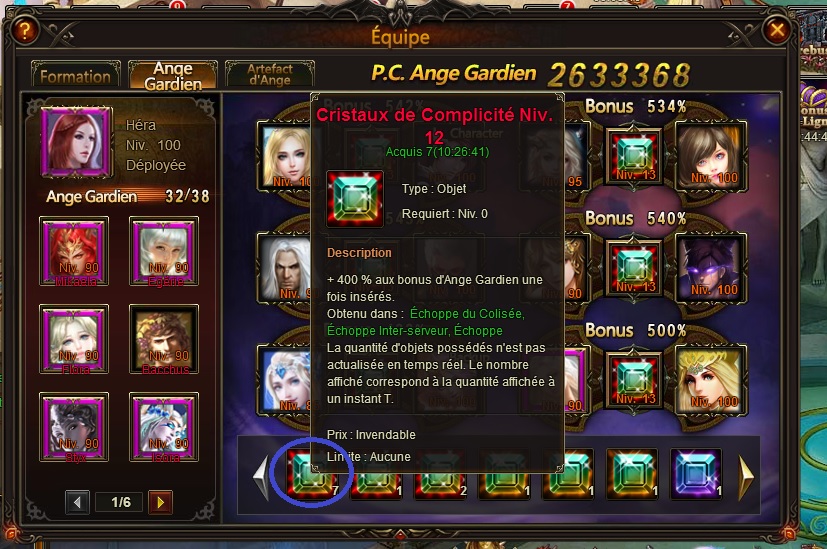Select the Styx angel portrait

pyautogui.click(x=74, y=427)
